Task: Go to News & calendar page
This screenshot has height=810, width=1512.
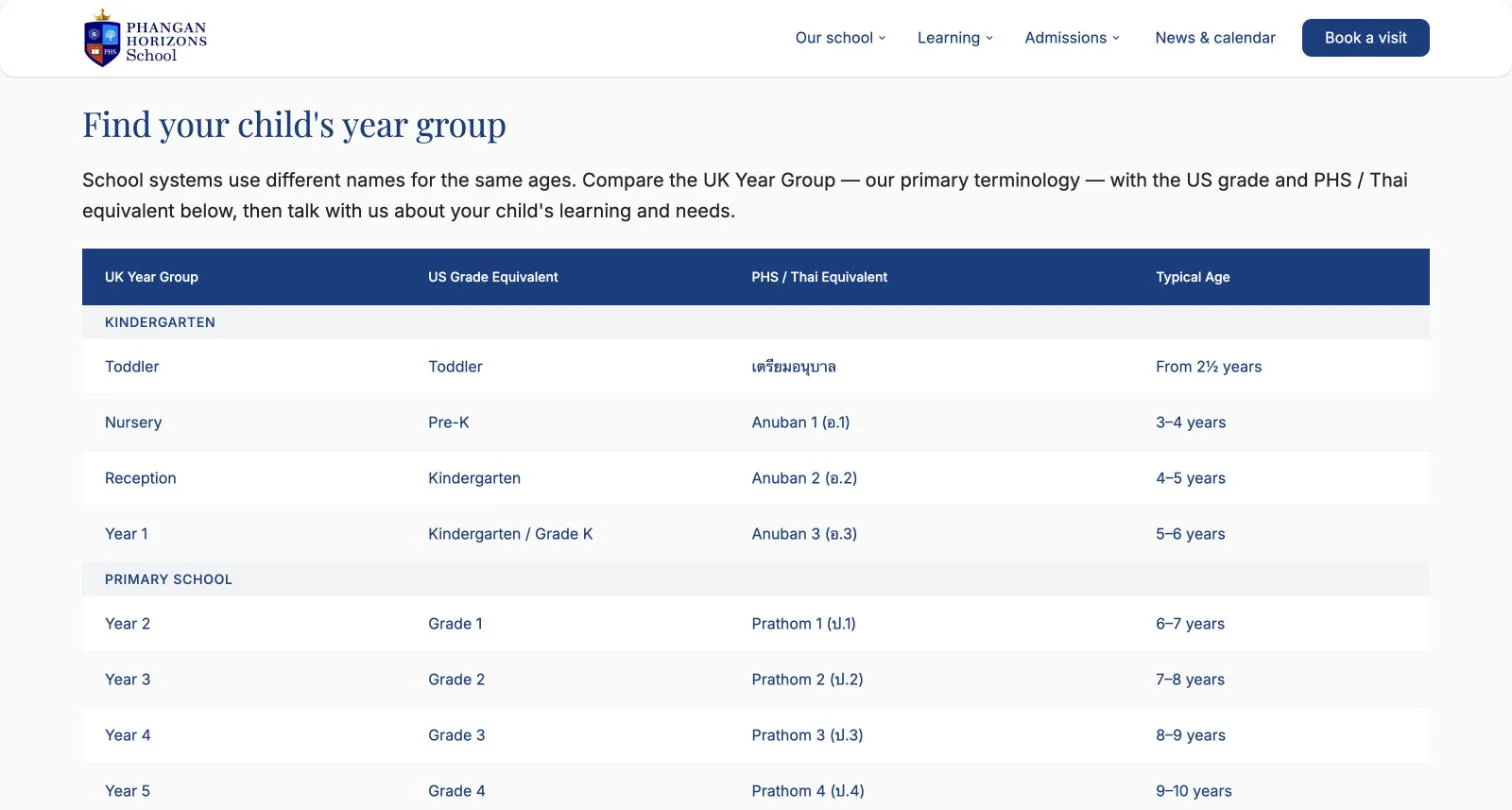Action: tap(1215, 38)
